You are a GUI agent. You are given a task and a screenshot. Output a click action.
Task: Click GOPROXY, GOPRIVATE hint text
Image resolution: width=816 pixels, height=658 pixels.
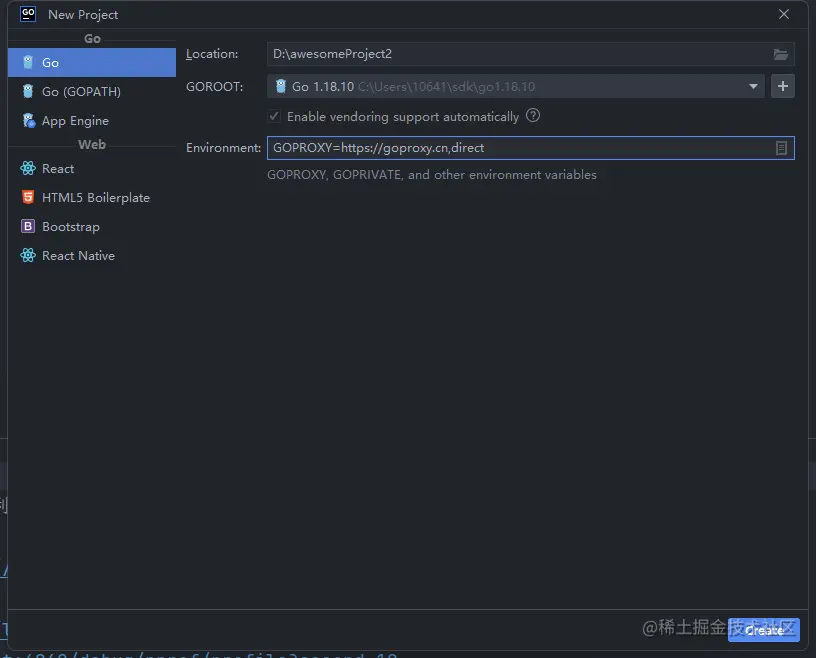tap(432, 175)
